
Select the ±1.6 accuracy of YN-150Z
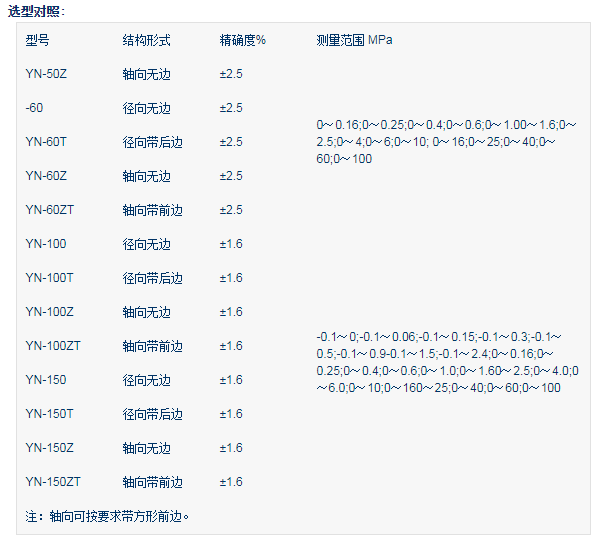(x=231, y=448)
